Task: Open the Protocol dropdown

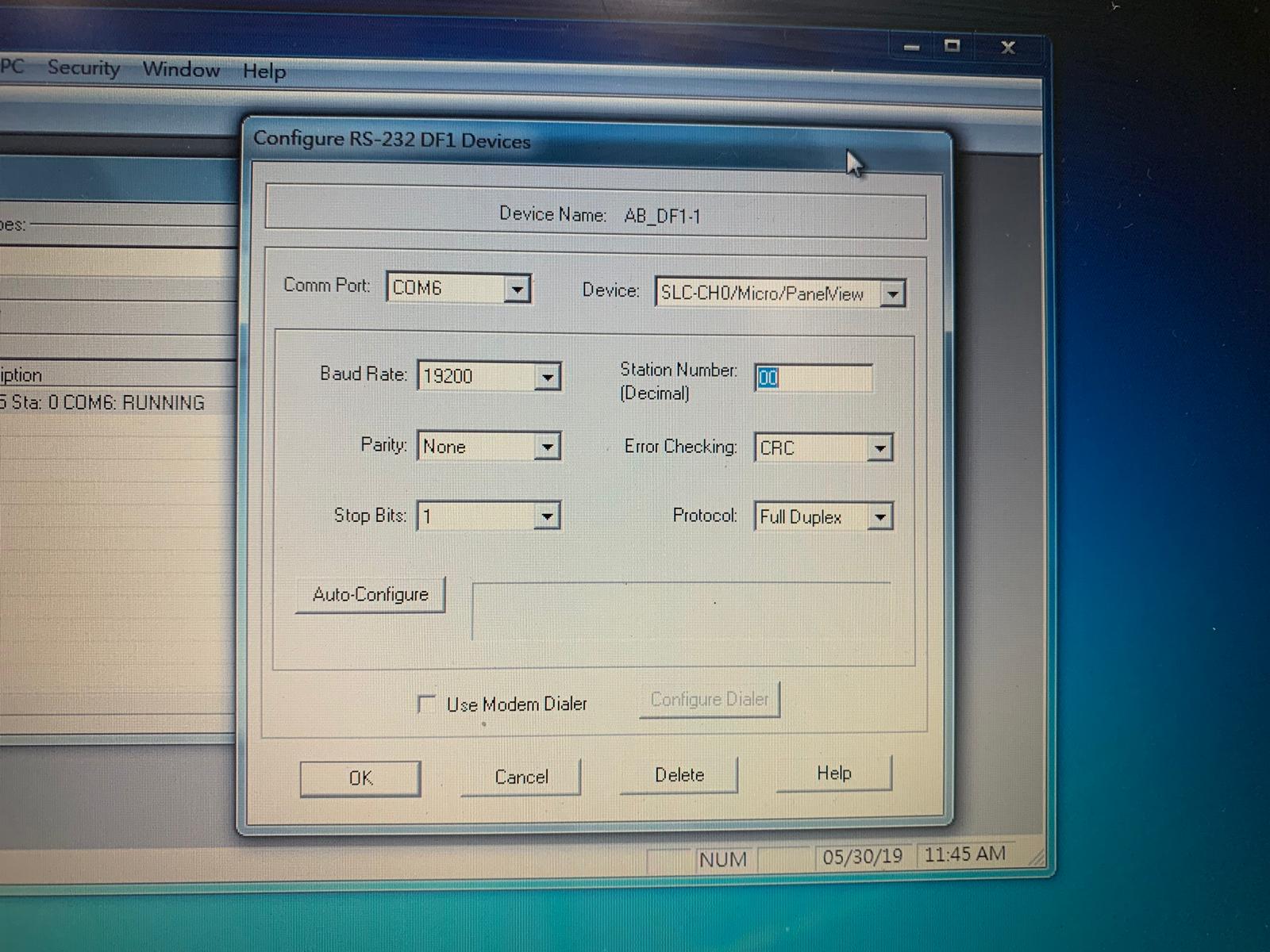Action: point(879,518)
